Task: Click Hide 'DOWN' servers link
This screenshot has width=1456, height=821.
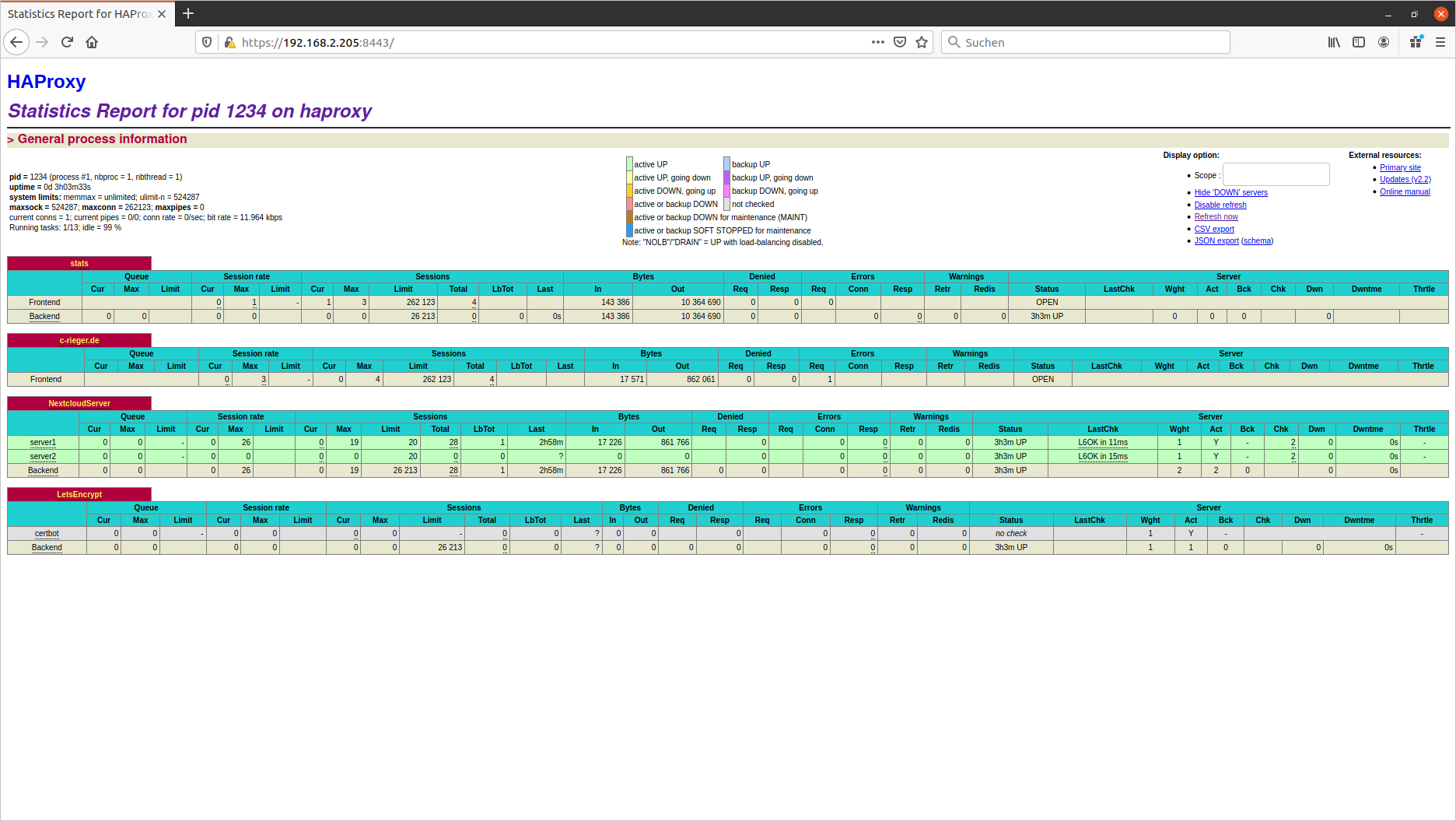Action: [x=1230, y=192]
